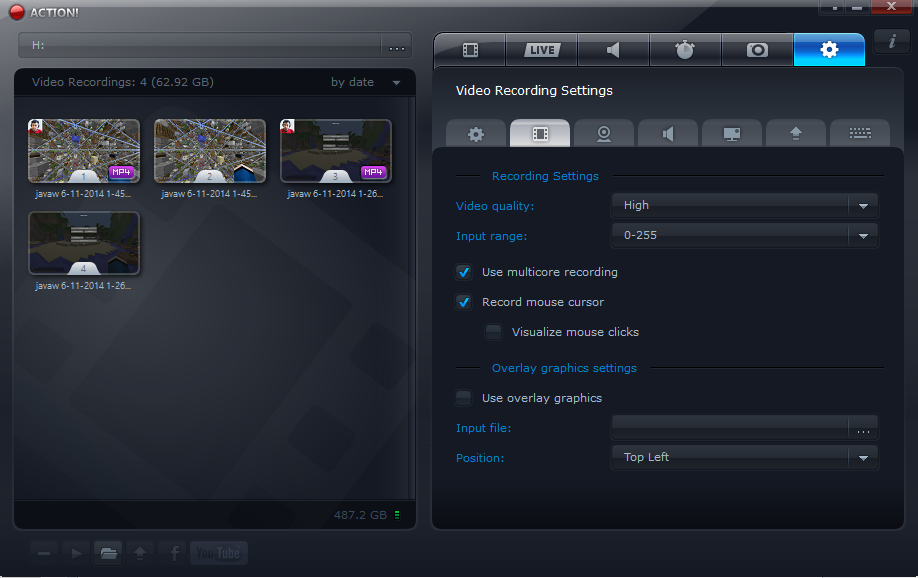The height and width of the screenshot is (578, 918).
Task: Open the Position combo box showing Top Left
Action: 744,457
